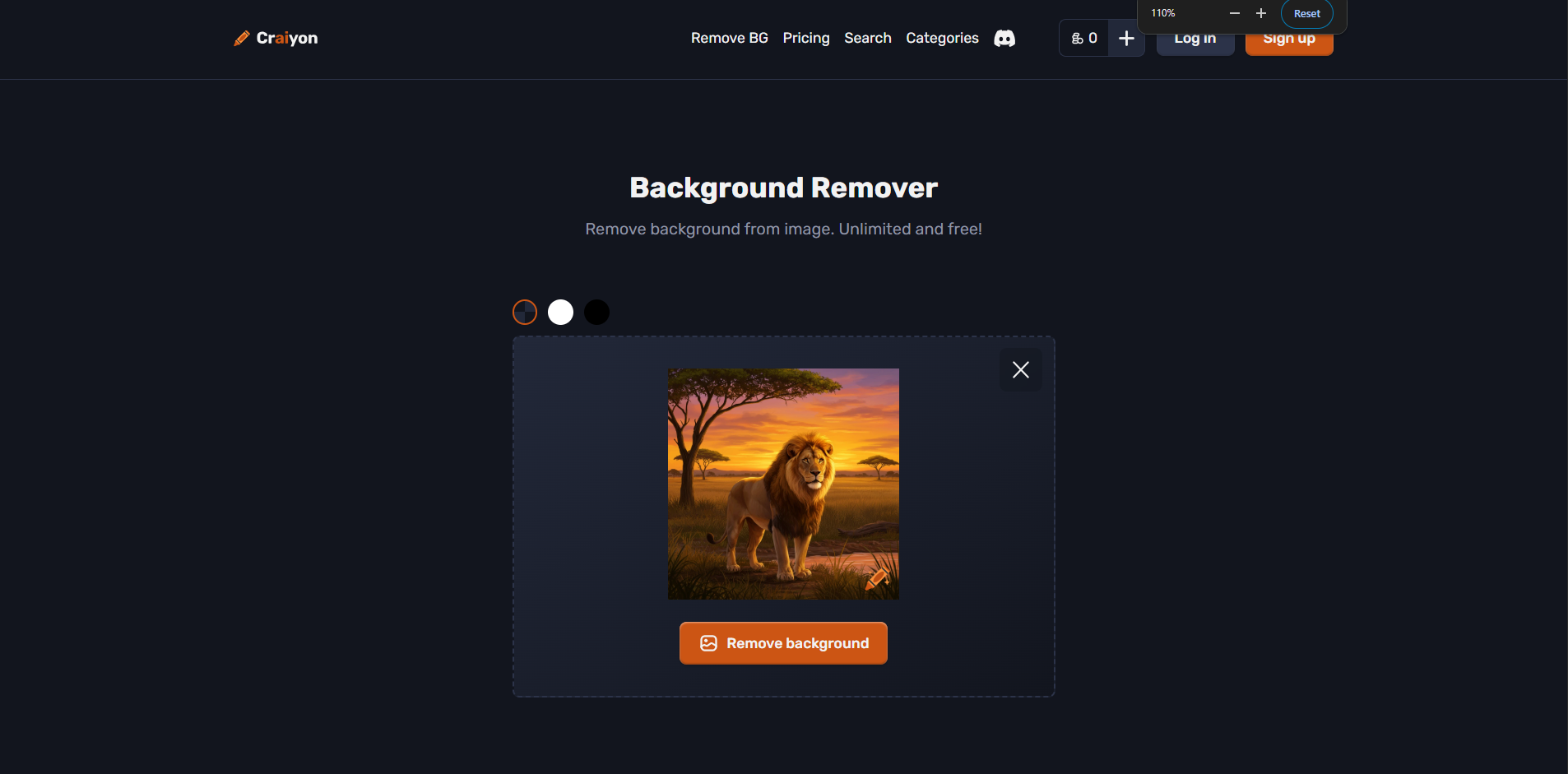Click the minus icon to zoom out
Image resolution: width=1568 pixels, height=774 pixels.
1233,13
